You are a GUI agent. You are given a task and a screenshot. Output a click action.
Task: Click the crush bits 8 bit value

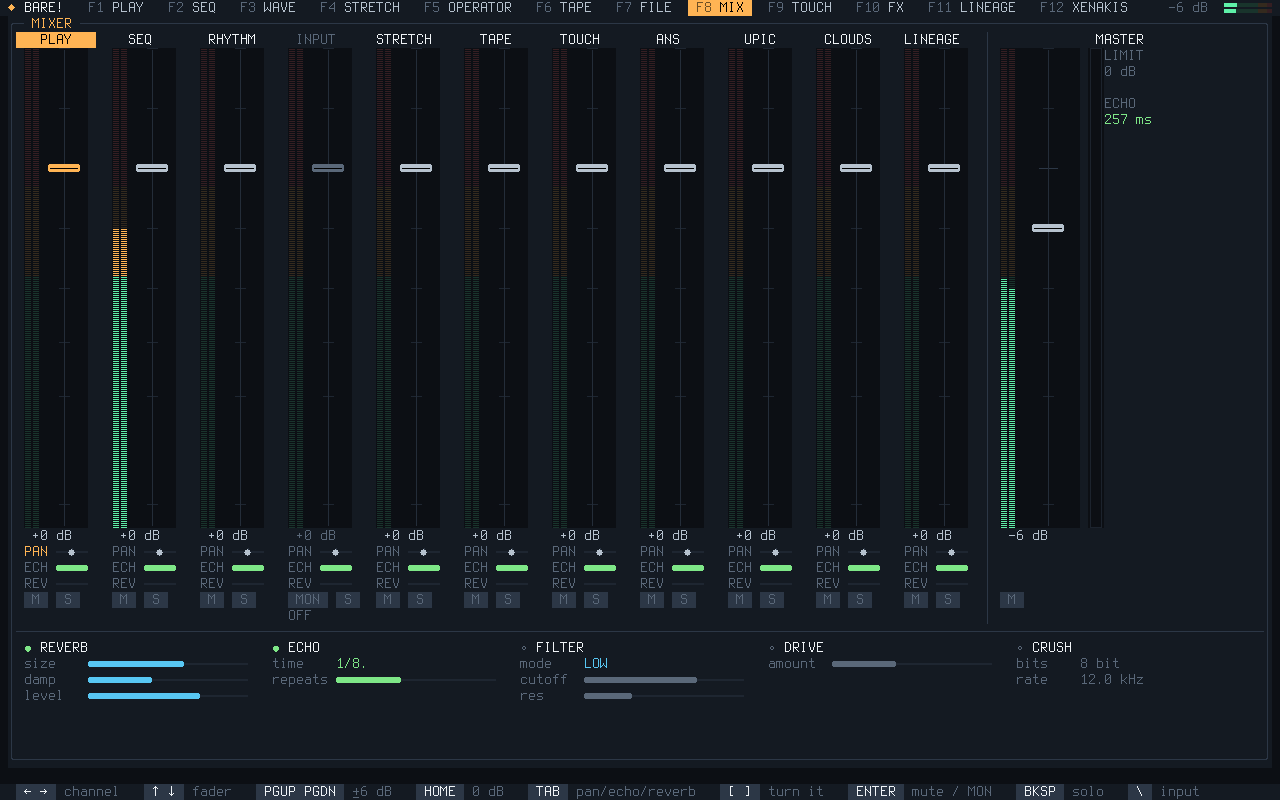(1100, 664)
